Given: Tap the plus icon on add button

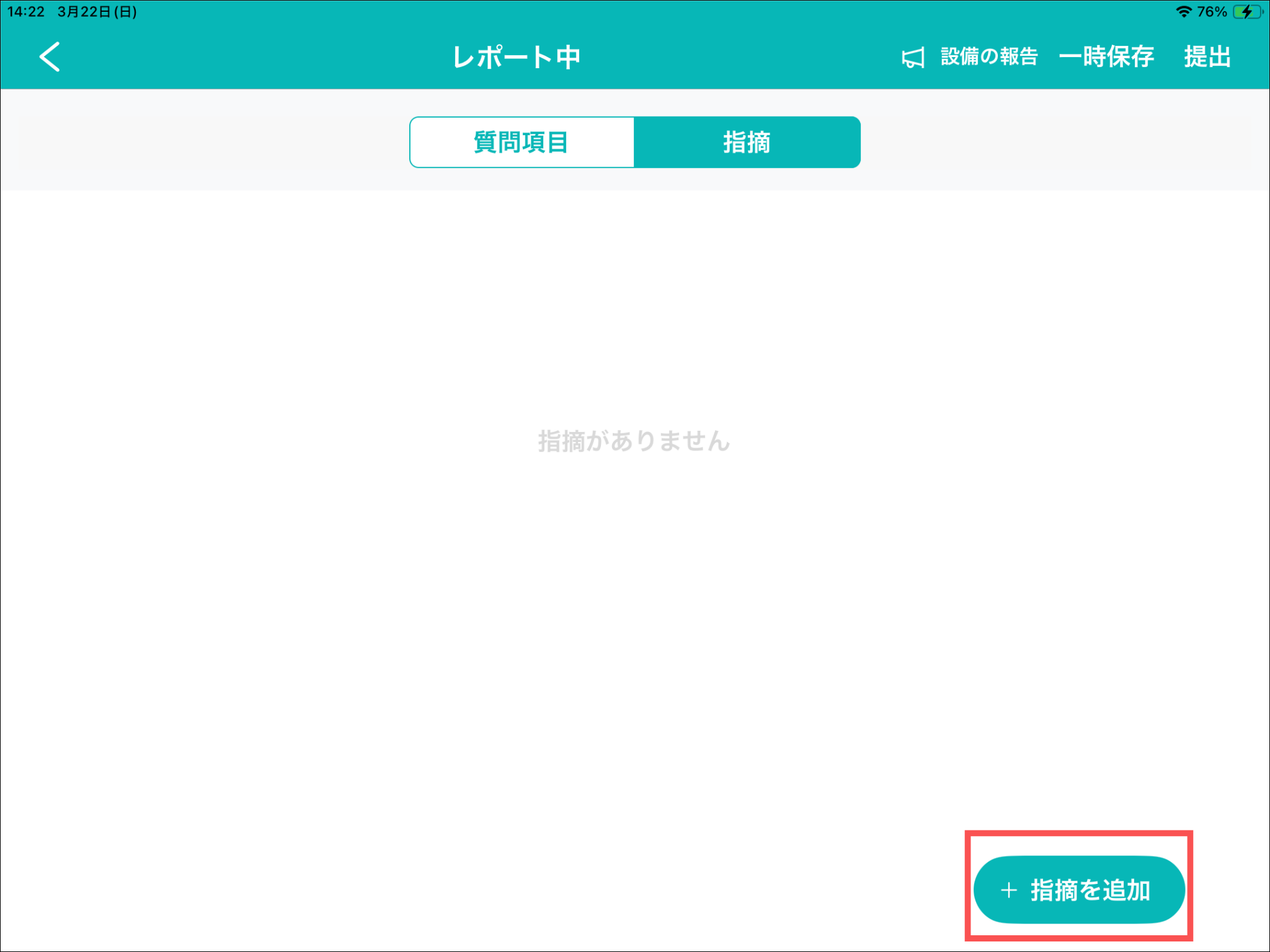Looking at the screenshot, I should pyautogui.click(x=1009, y=890).
